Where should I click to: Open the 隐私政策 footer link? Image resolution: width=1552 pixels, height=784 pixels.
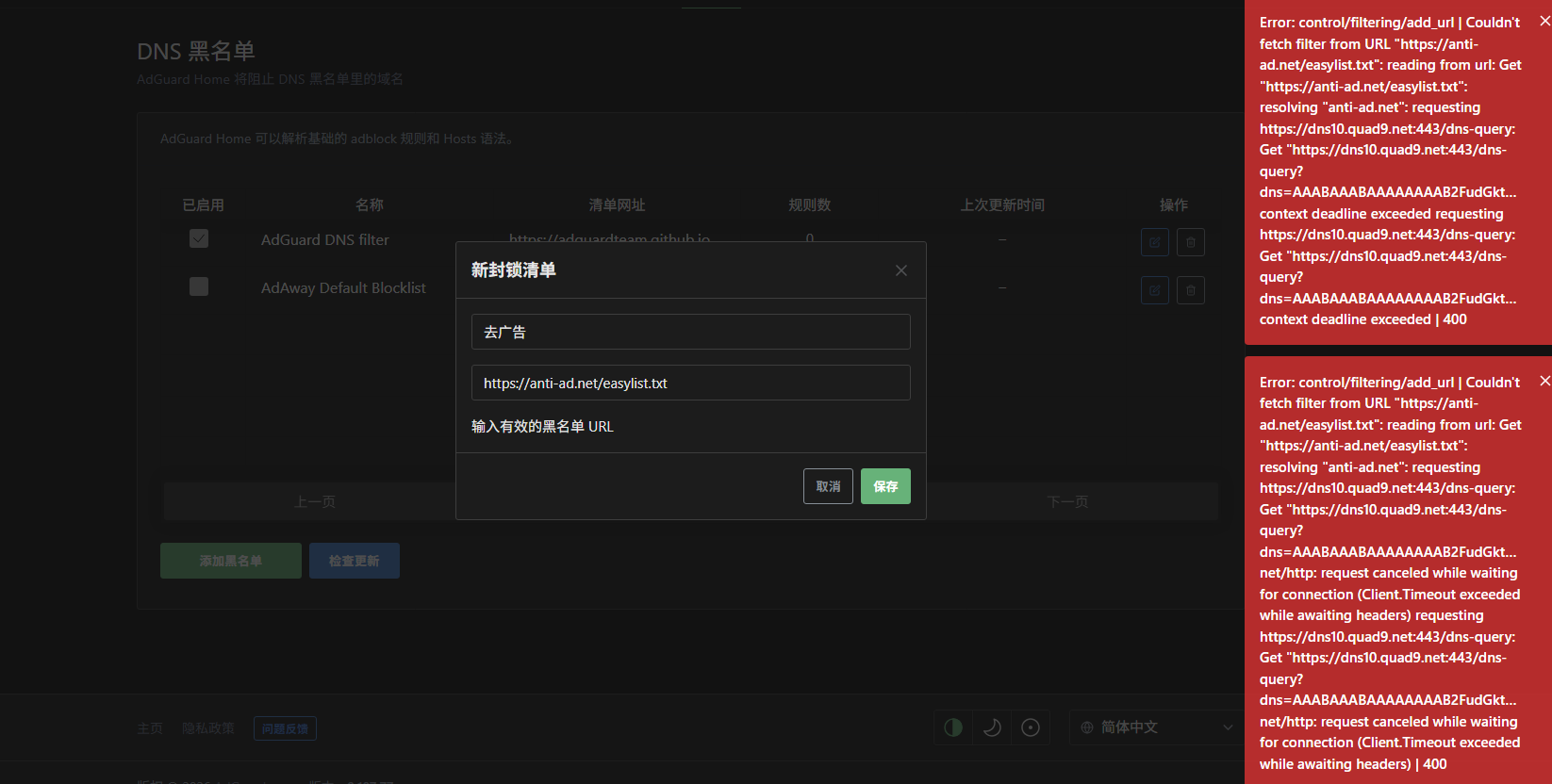click(x=208, y=728)
